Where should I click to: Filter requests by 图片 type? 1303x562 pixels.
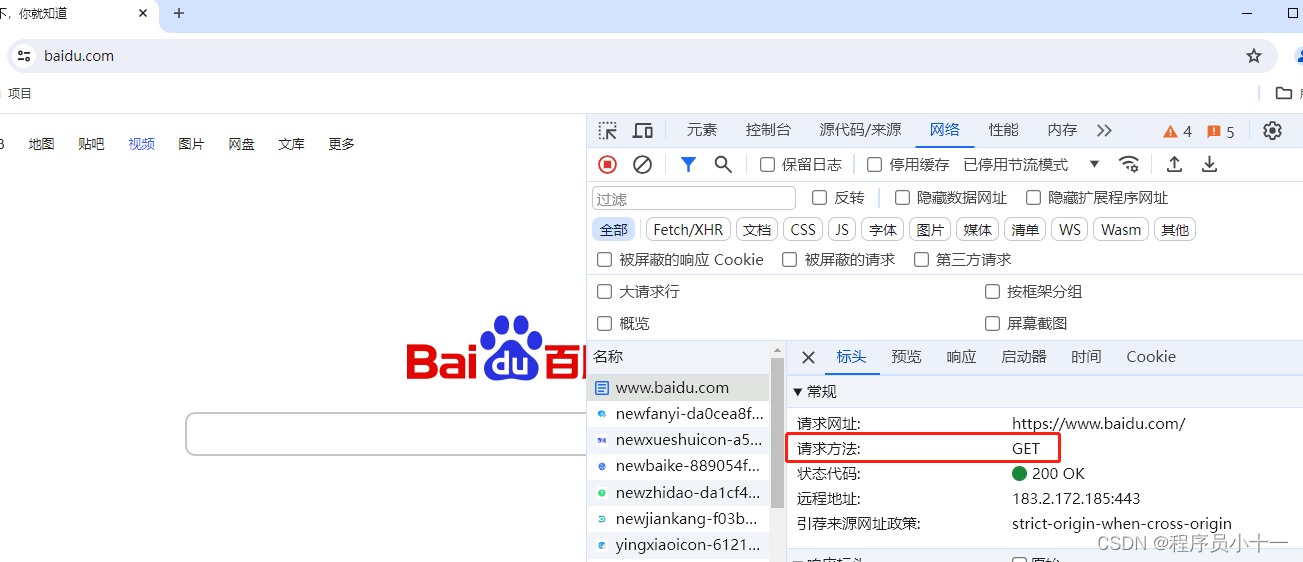pyautogui.click(x=930, y=230)
